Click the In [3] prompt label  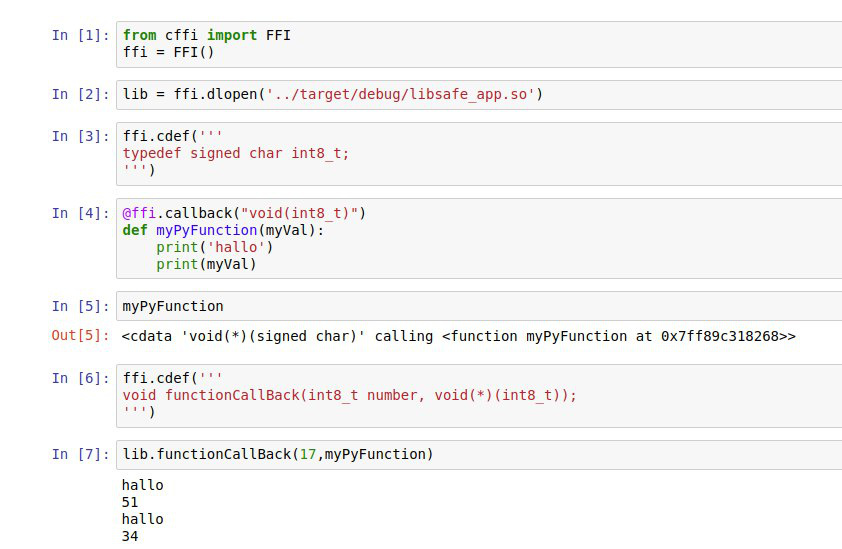80,136
